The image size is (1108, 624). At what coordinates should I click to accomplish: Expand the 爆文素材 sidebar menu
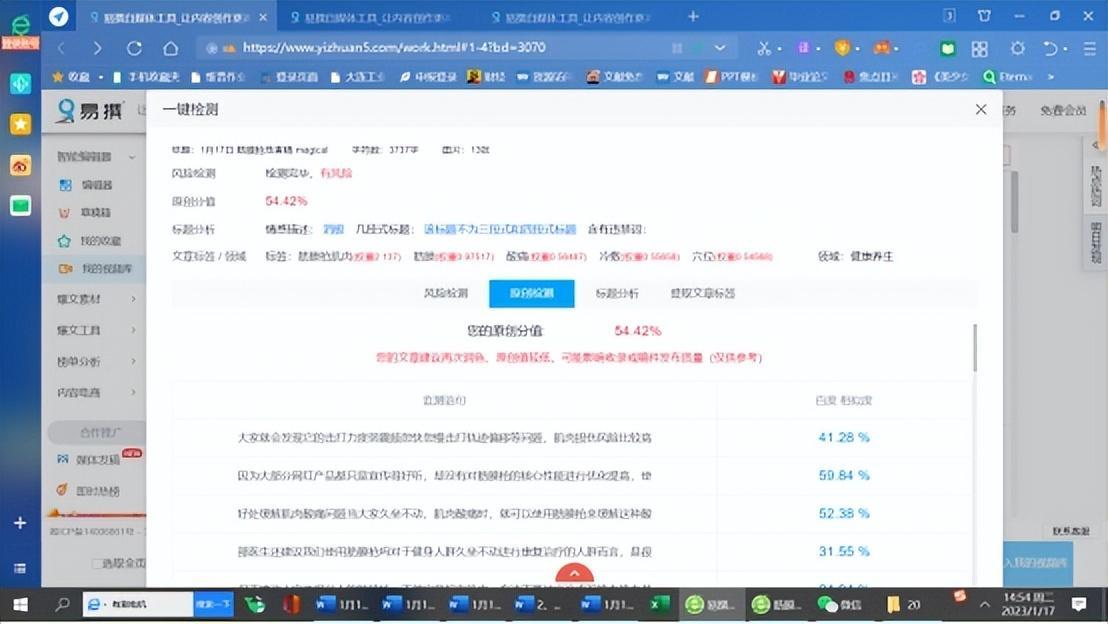tap(96, 299)
